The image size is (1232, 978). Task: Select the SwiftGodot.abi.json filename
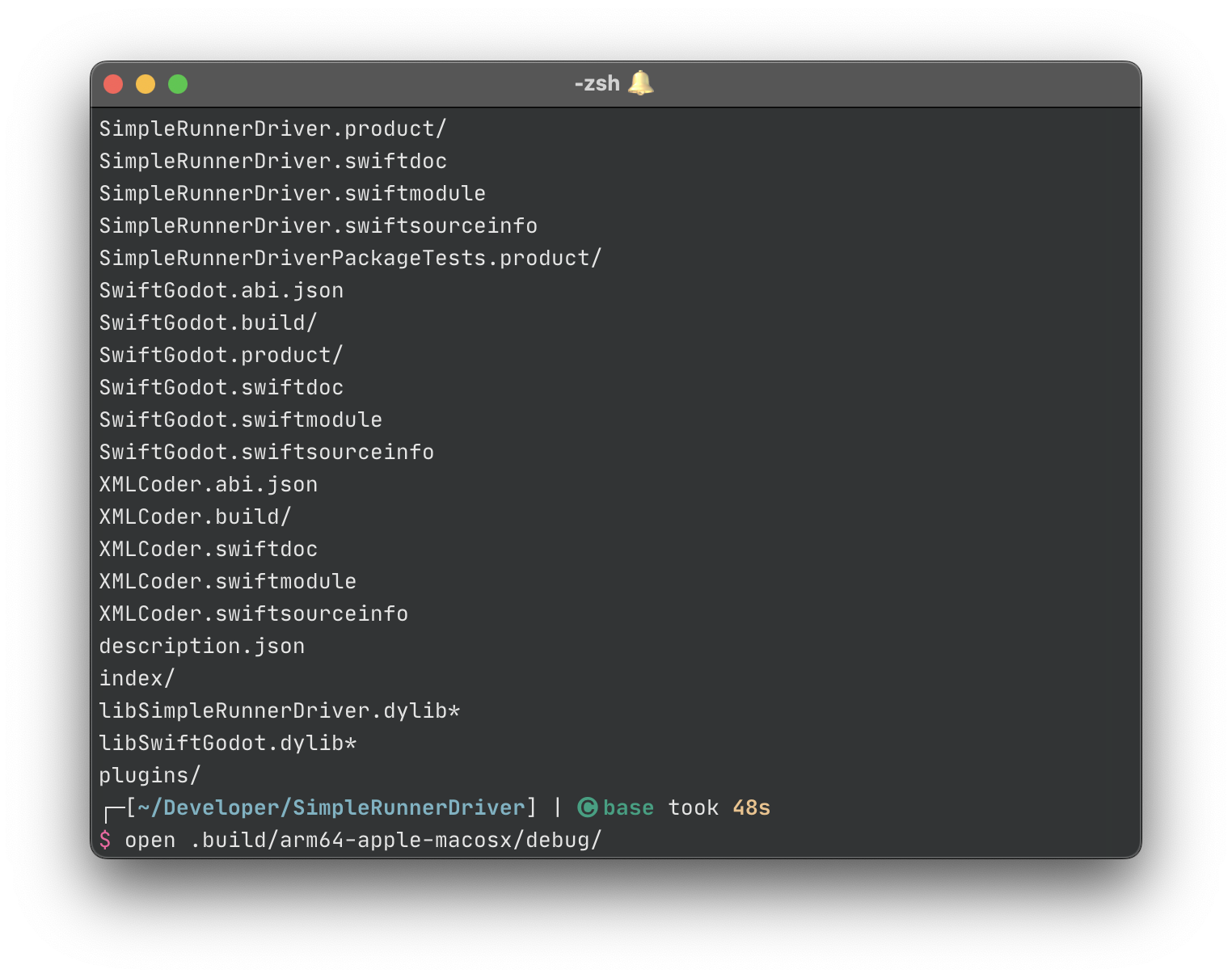point(222,289)
